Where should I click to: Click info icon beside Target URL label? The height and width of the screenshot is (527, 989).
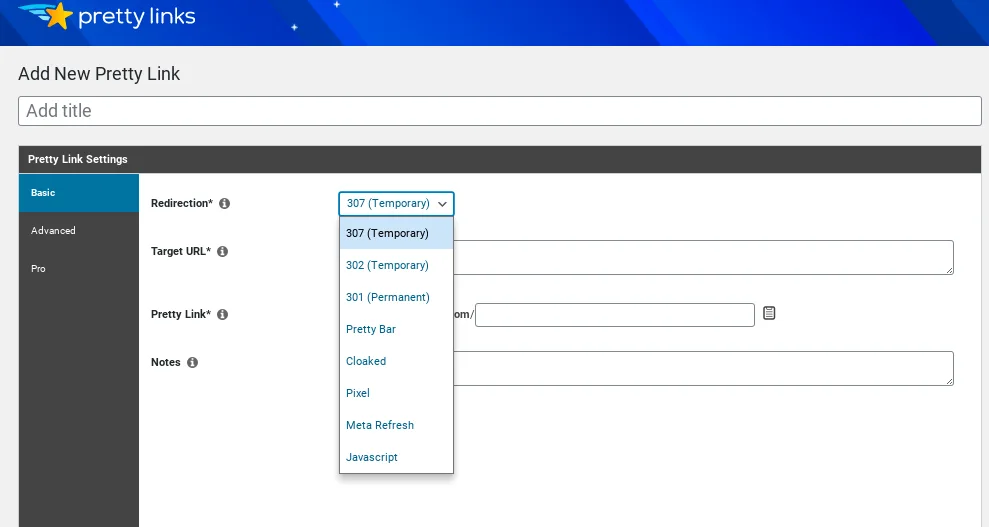click(222, 252)
